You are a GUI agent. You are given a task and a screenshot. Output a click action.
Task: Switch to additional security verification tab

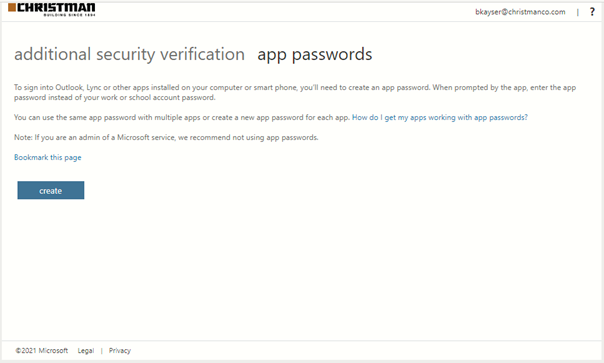(x=129, y=54)
